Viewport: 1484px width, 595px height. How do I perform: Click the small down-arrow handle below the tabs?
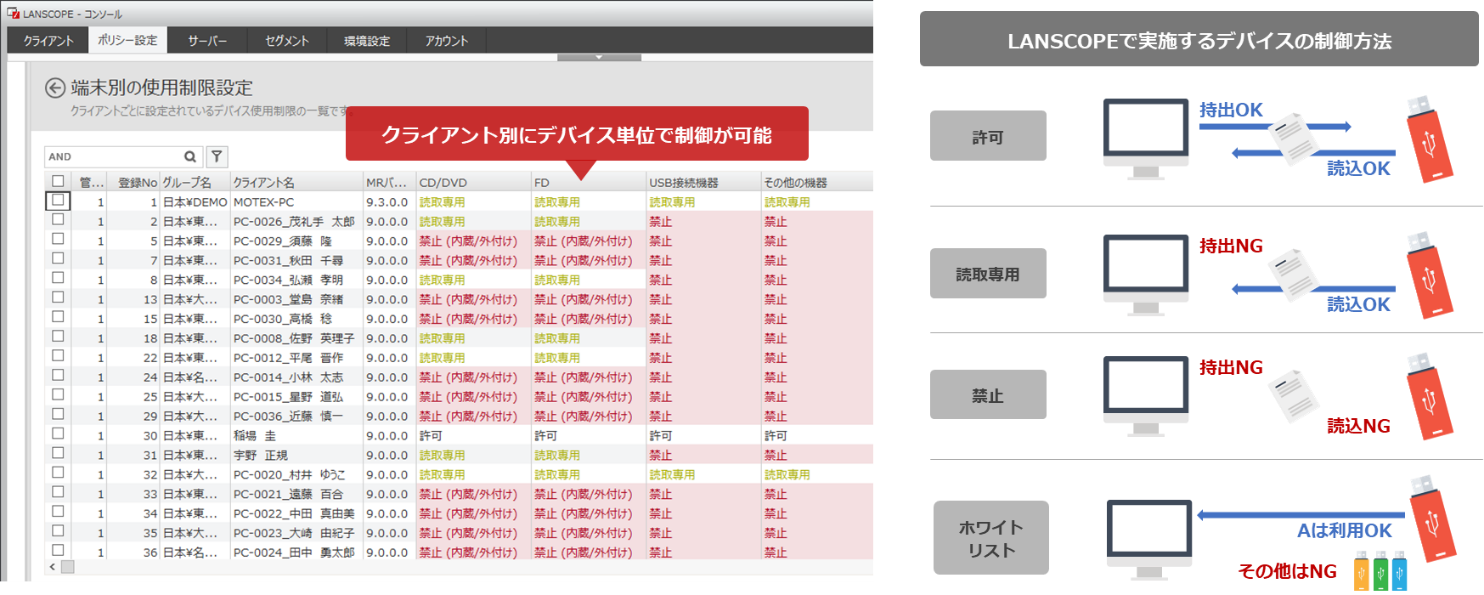(x=599, y=57)
